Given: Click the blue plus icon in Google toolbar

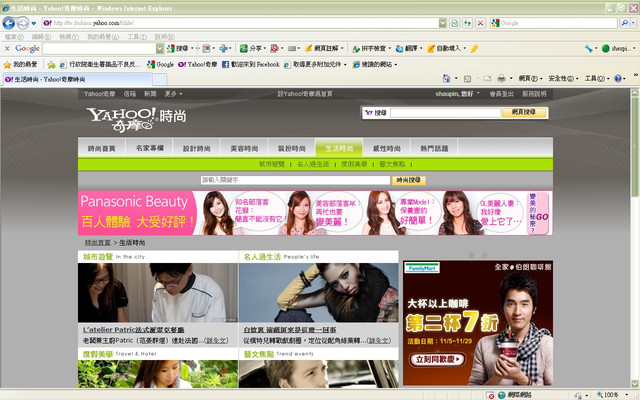Looking at the screenshot, I should tap(223, 49).
